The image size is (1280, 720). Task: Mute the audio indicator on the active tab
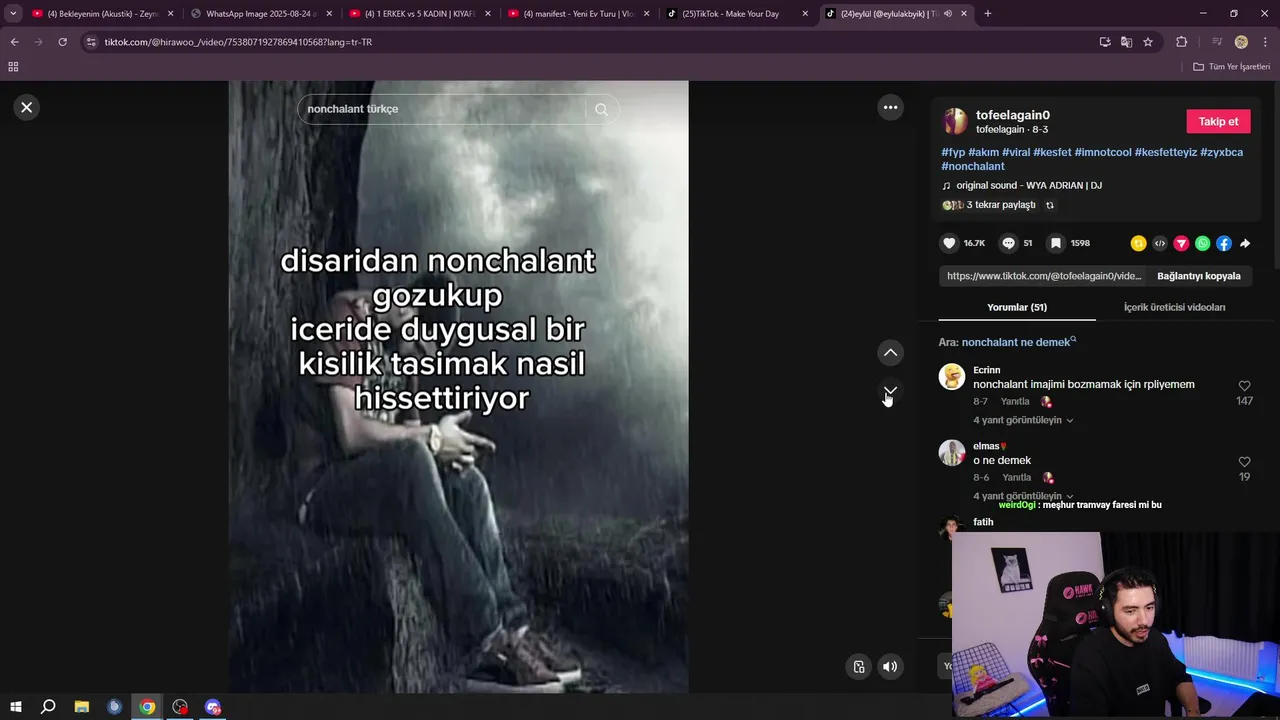pyautogui.click(x=947, y=14)
